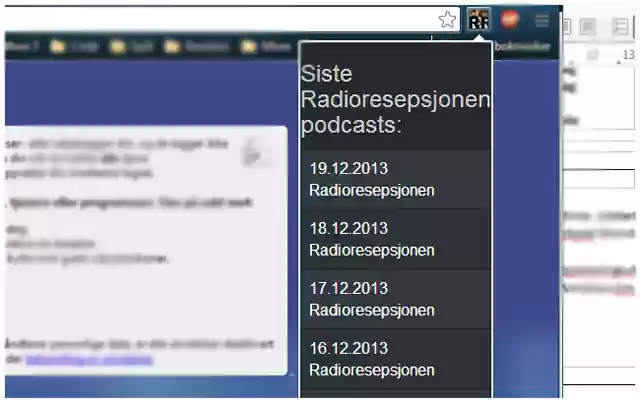
Task: Open the 18.12.2013 Radioresepsjonen podcast
Action: 395,239
